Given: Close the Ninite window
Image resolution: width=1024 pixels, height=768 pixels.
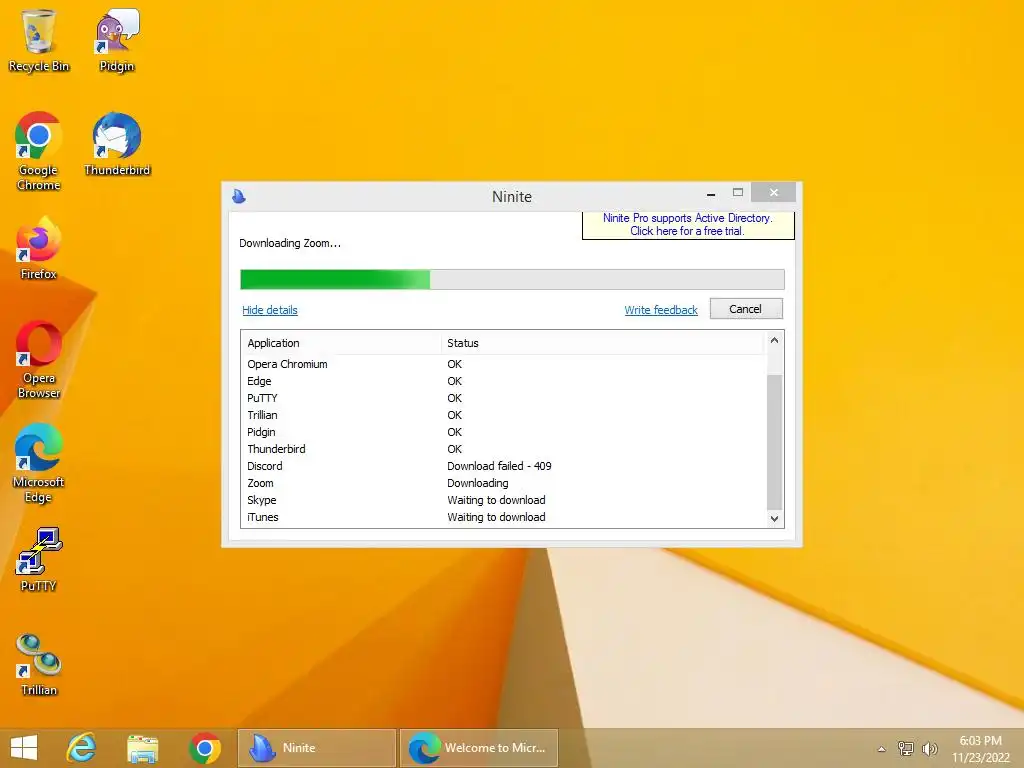Looking at the screenshot, I should coord(773,193).
